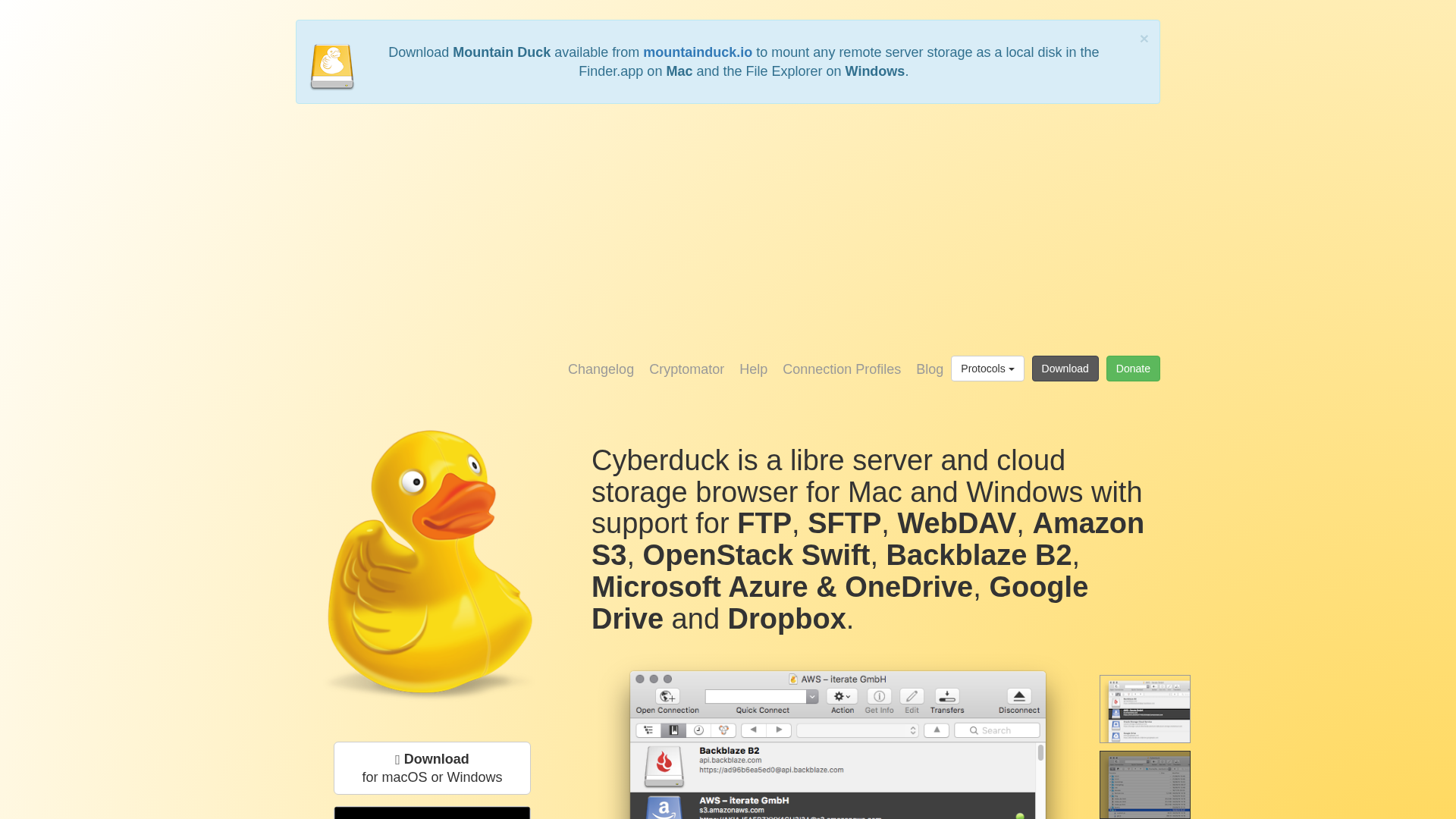This screenshot has height=819, width=1456.
Task: Select the second screenshot thumbnail showing the file browser
Action: 1145,785
